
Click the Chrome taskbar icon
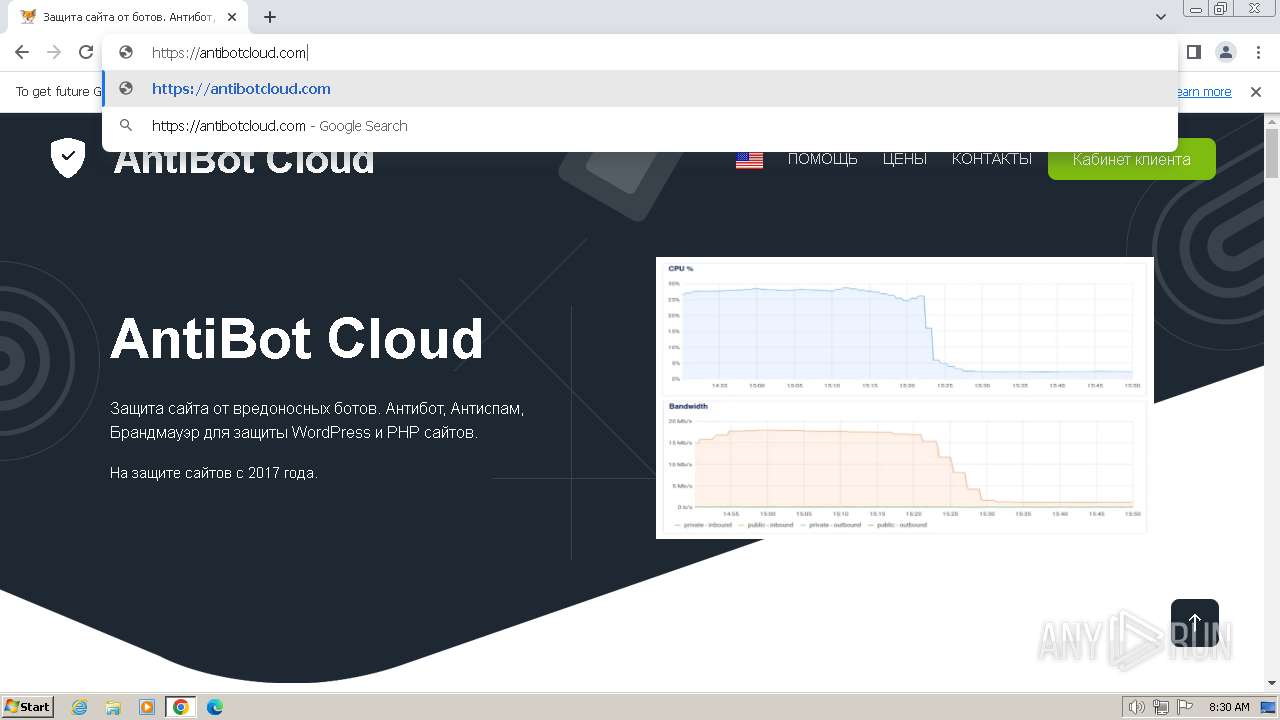point(181,707)
